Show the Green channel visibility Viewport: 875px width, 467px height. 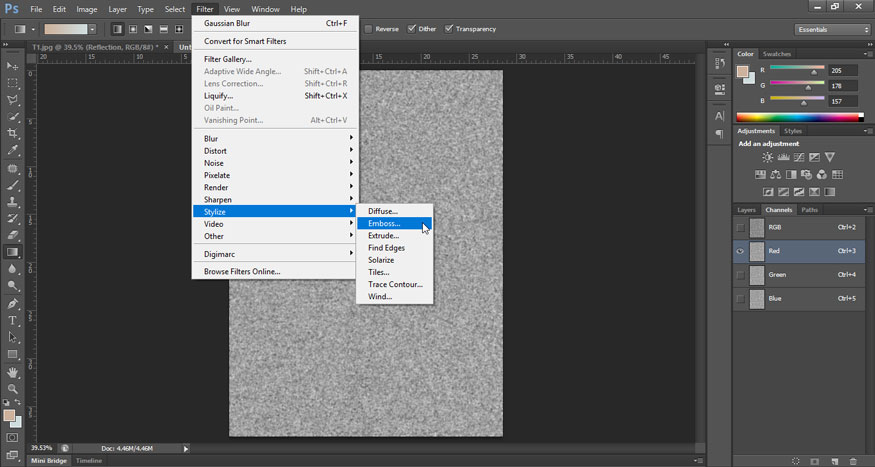click(740, 275)
